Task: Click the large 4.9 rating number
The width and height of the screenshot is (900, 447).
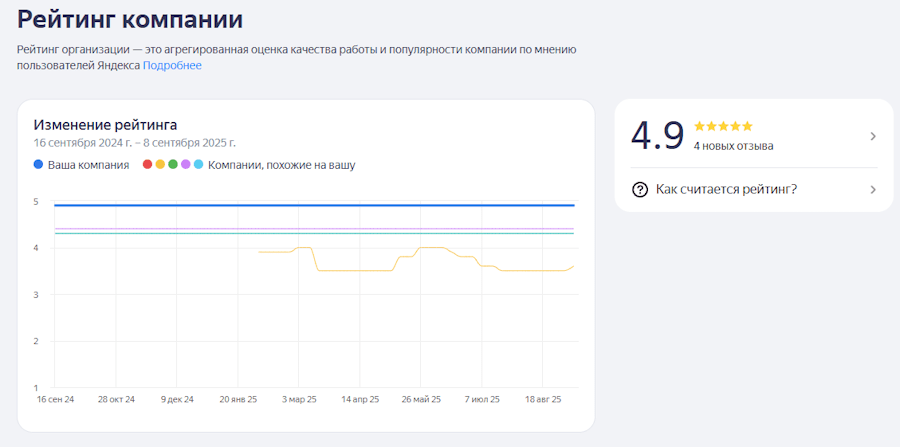Action: 657,136
